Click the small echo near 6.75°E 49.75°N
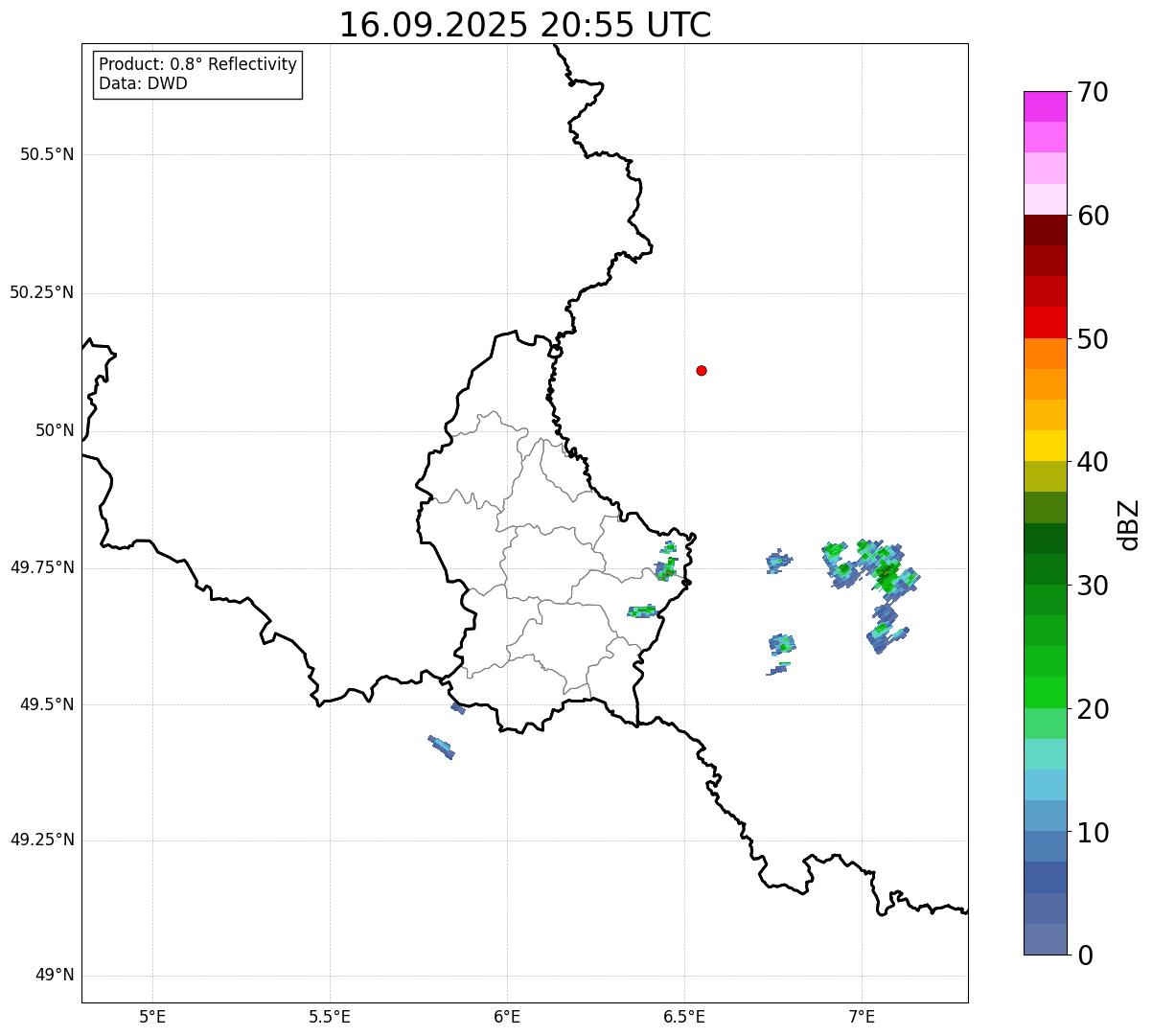This screenshot has height=1036, width=1152. tap(779, 561)
